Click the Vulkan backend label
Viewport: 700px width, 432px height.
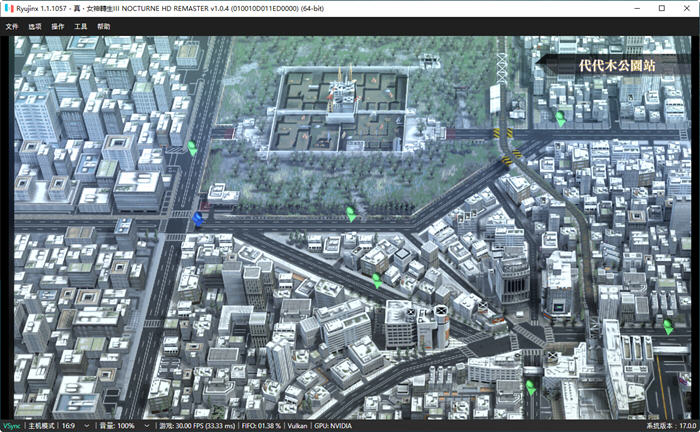[297, 426]
